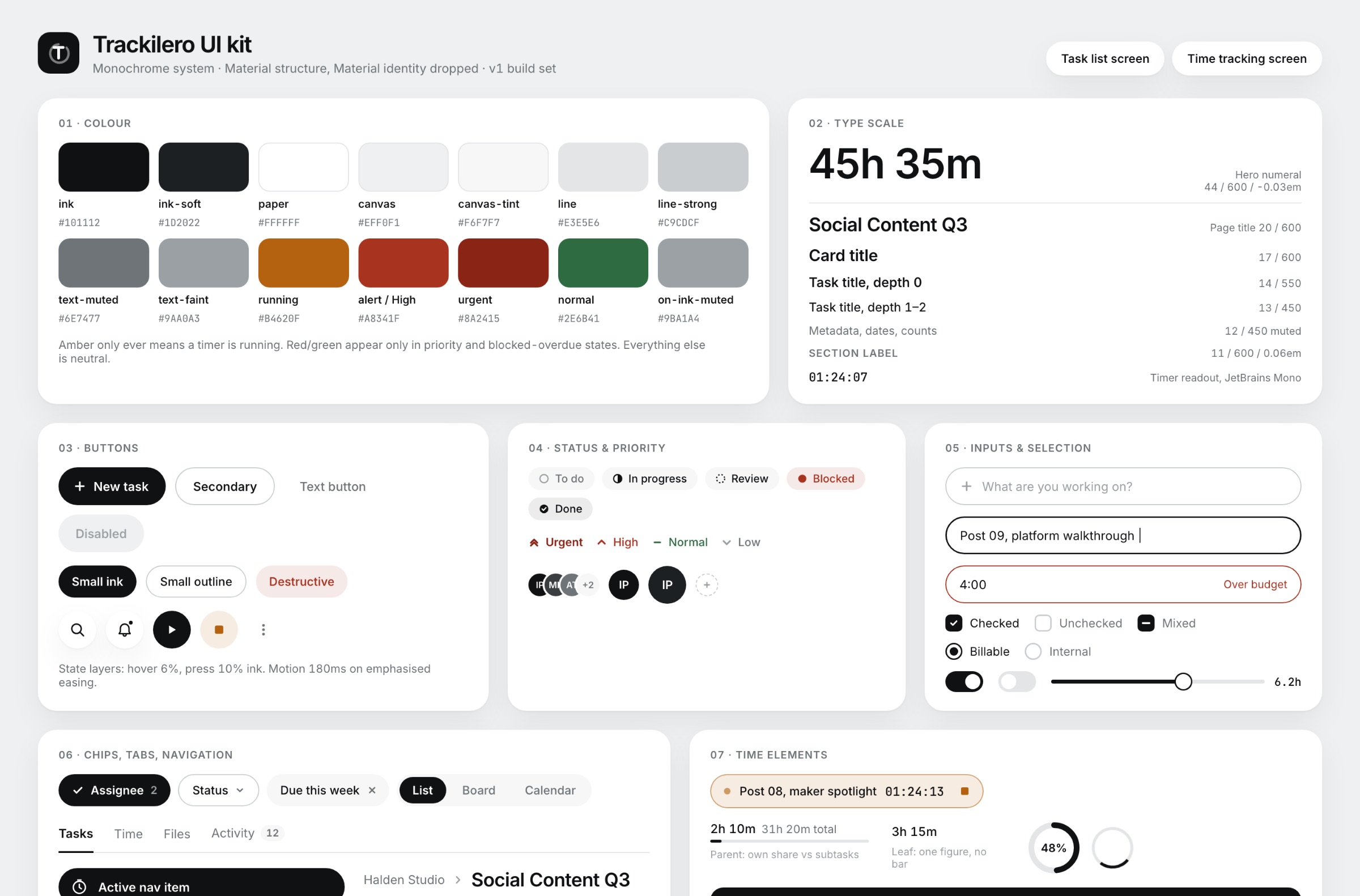Click the Low priority chevron label
The height and width of the screenshot is (896, 1360).
click(x=741, y=542)
